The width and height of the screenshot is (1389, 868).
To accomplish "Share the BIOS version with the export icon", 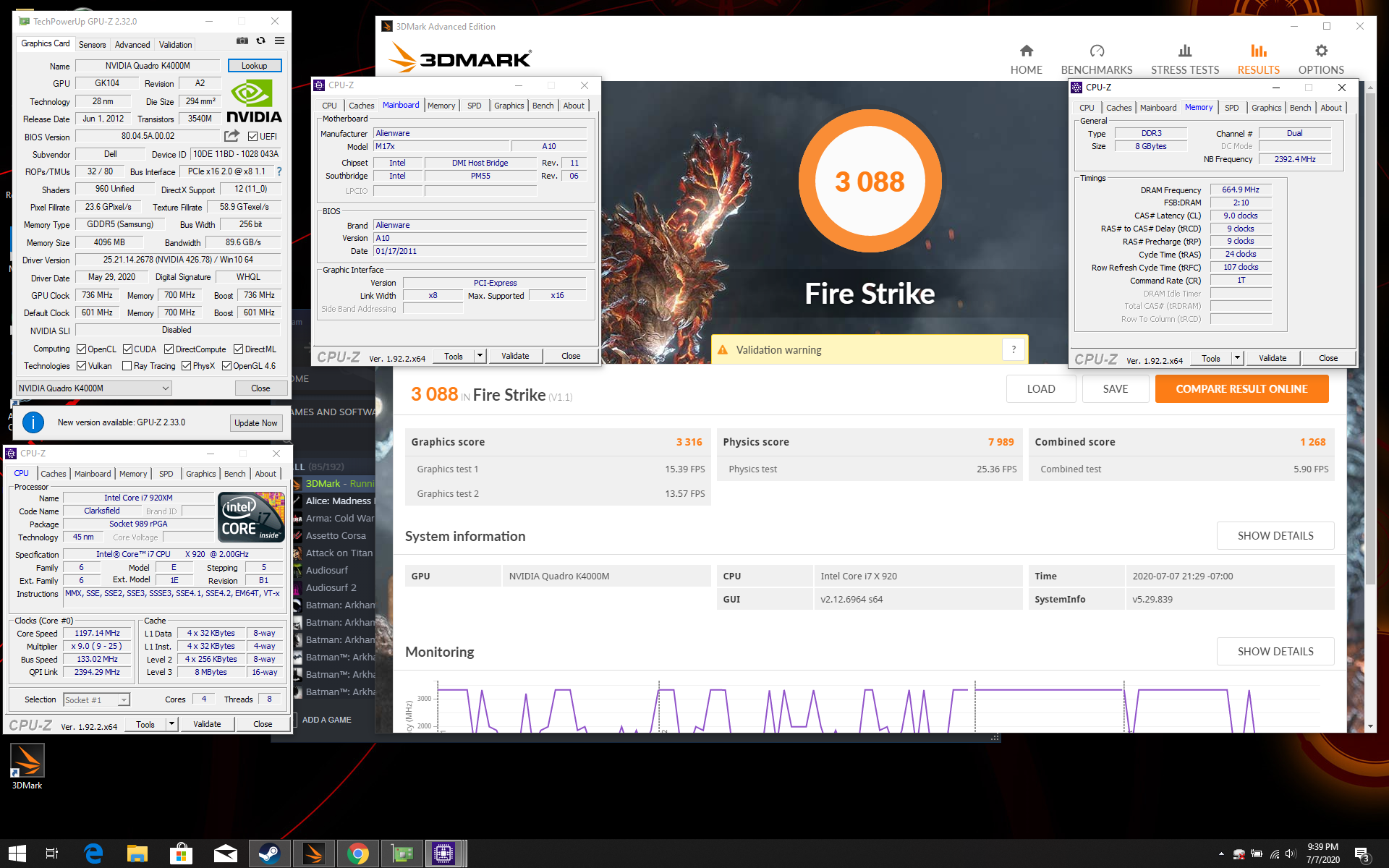I will coord(231,135).
